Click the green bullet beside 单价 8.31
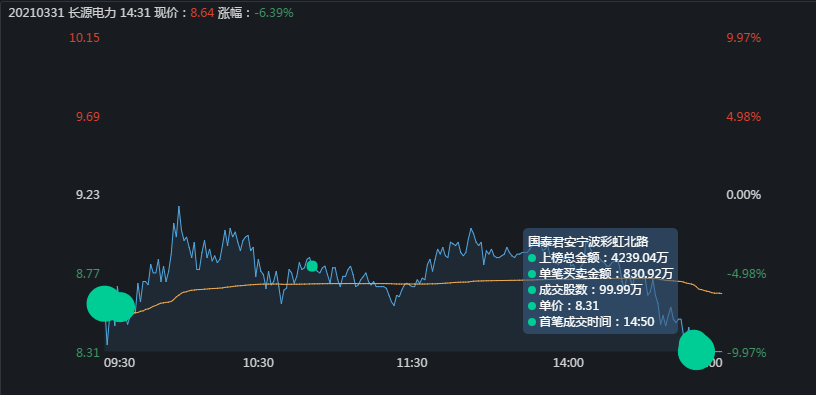Screen dimensions: 816x395 point(532,306)
